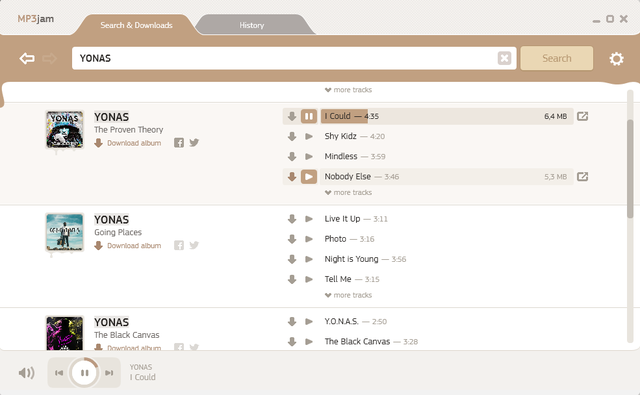Pause playback in the bottom player

(84, 373)
